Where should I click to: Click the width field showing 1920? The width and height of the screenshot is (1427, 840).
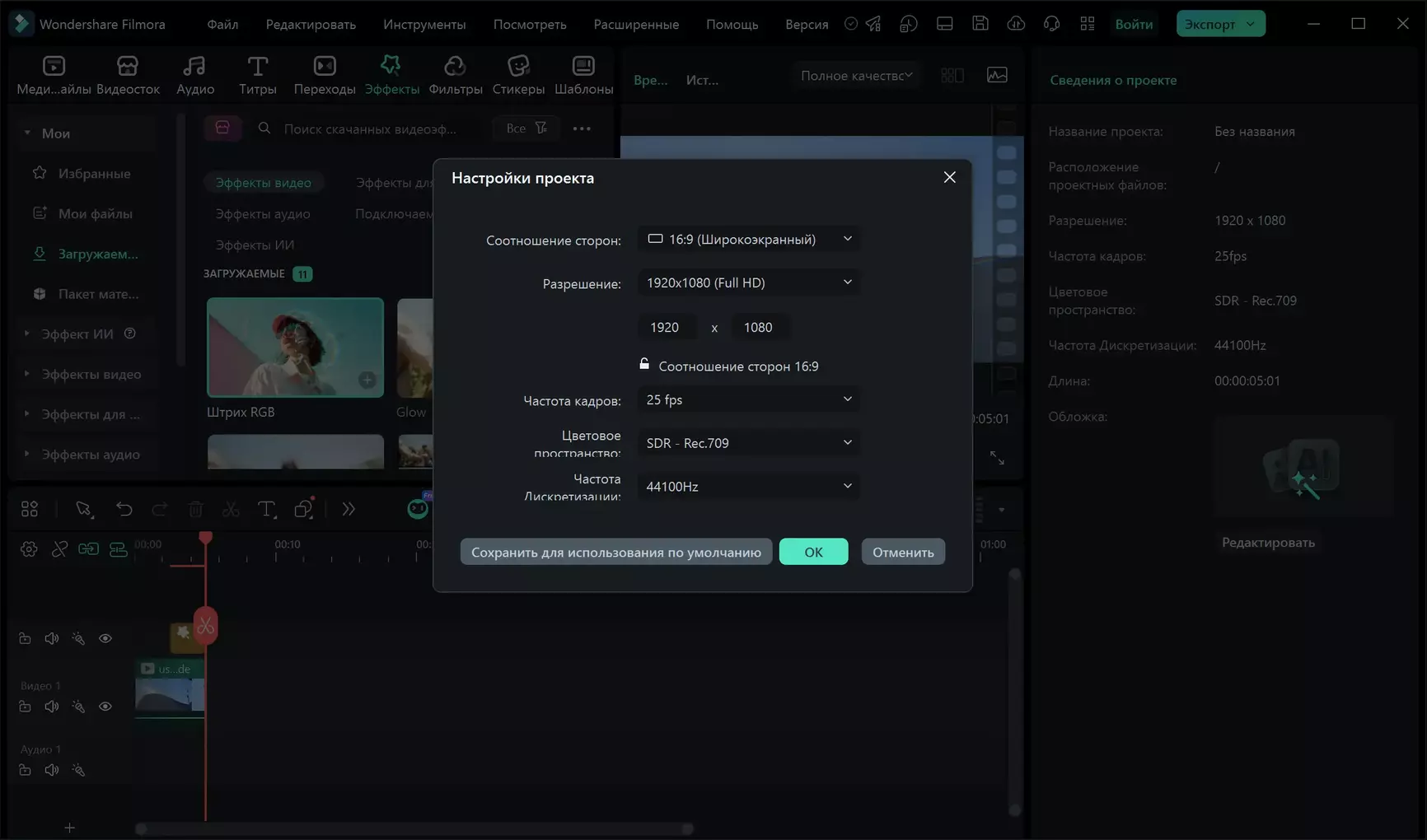pyautogui.click(x=666, y=328)
